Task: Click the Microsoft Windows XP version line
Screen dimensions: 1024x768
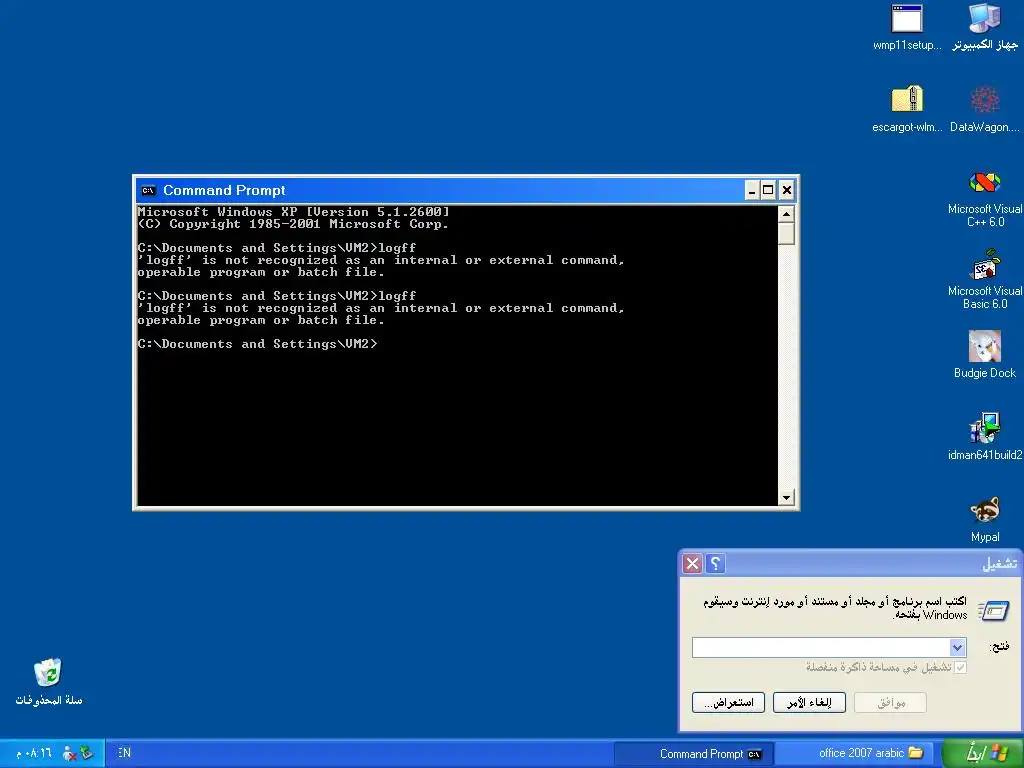Action: coord(293,212)
